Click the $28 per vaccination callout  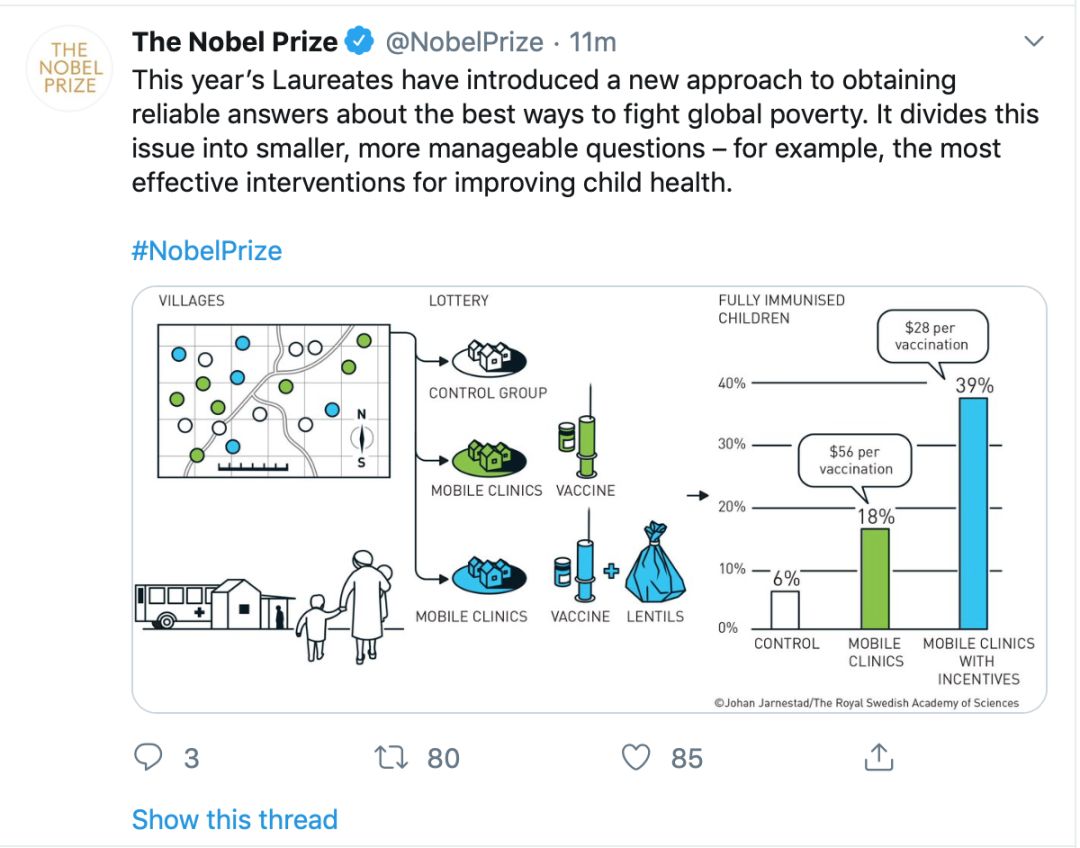(x=931, y=337)
